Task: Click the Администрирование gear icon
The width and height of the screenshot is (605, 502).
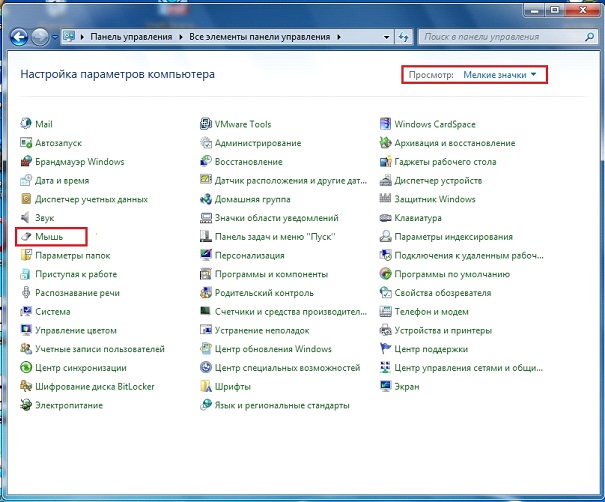Action: click(206, 143)
